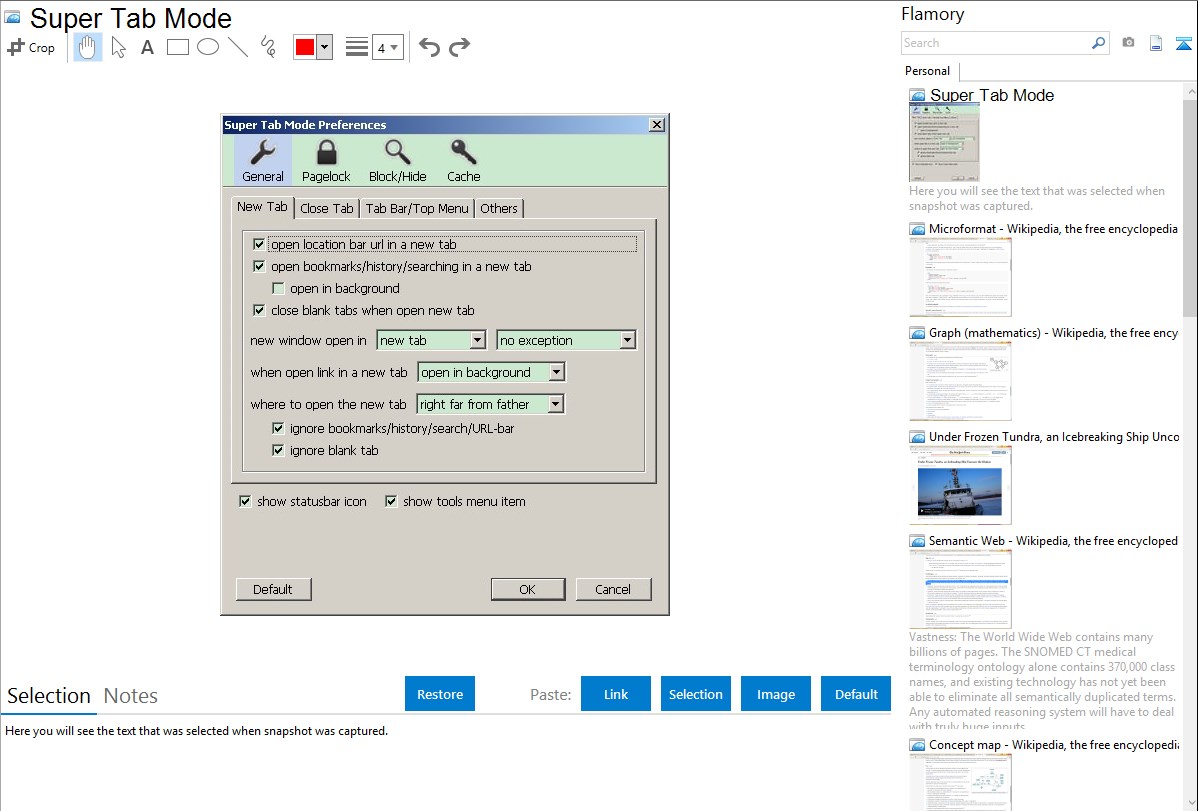Select the hand pan tool

coord(88,47)
